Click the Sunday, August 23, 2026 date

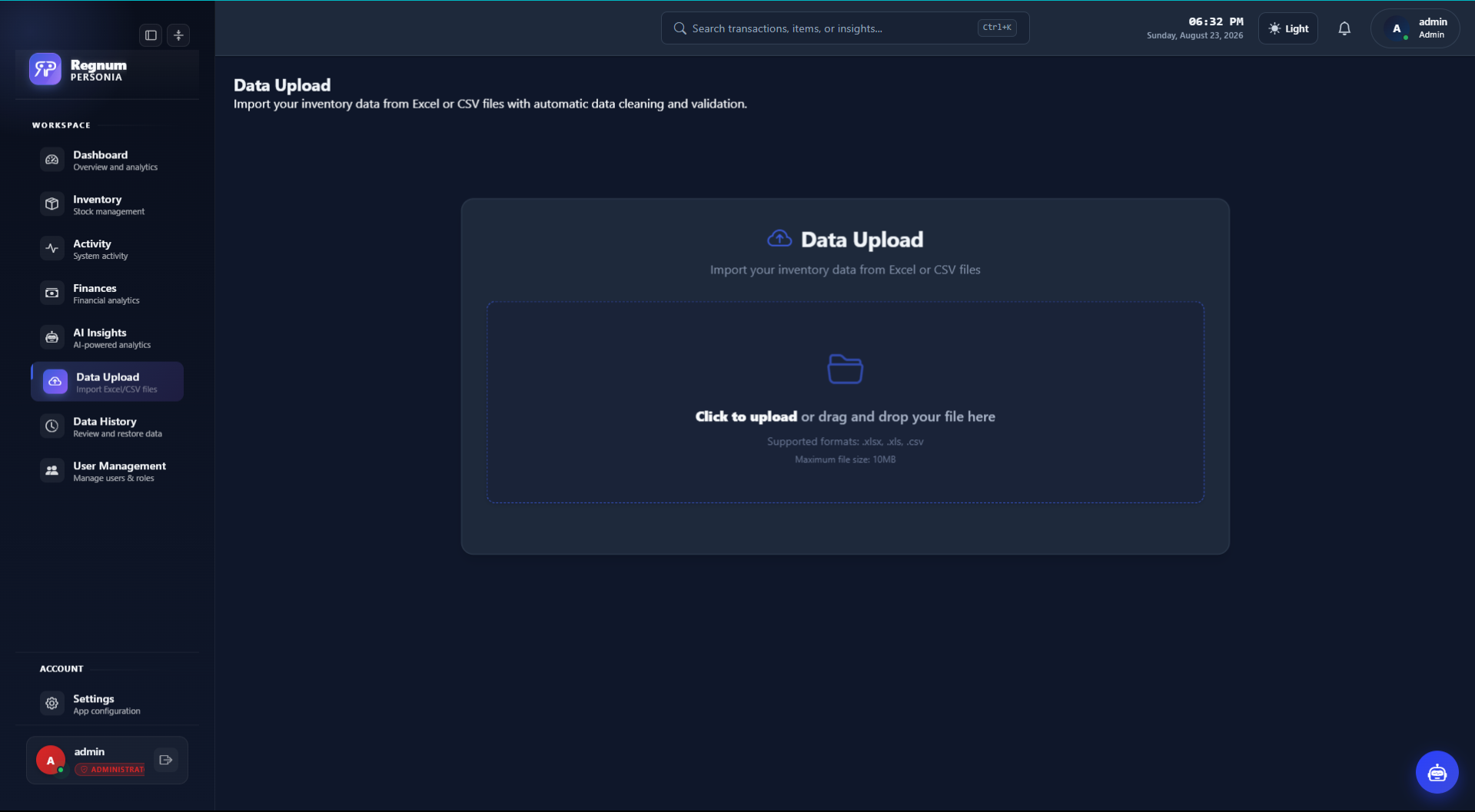(x=1194, y=35)
